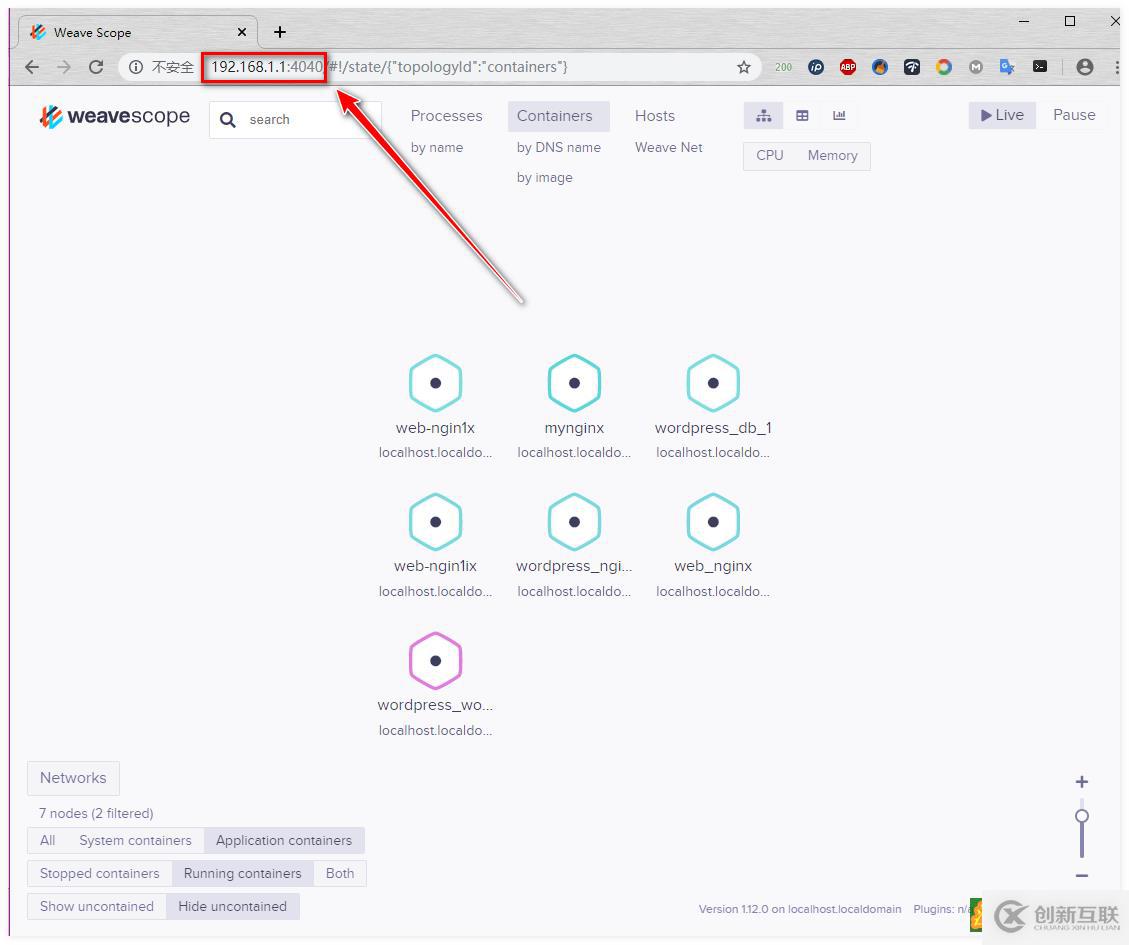Click the Live playback button
The image size is (1129, 945).
[1002, 115]
